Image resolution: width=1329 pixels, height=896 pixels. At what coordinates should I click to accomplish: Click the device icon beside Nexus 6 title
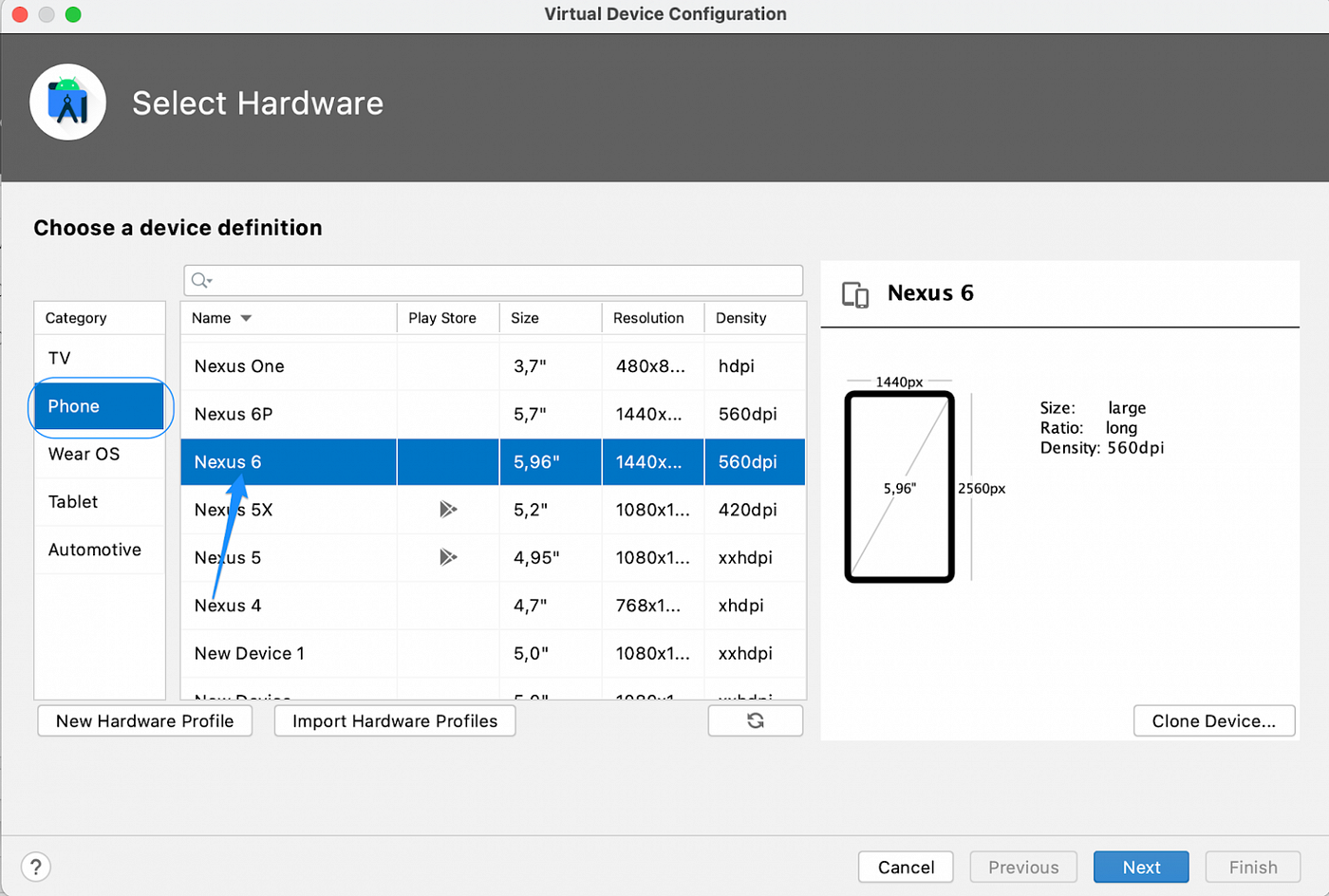pos(855,294)
